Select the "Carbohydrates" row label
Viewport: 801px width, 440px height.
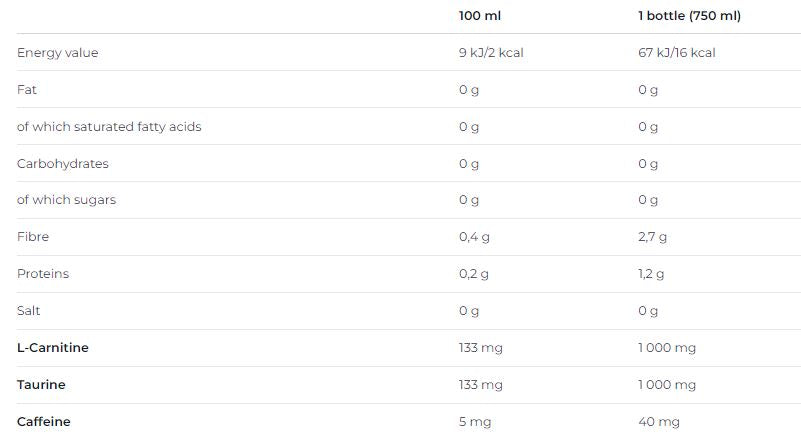pos(63,163)
